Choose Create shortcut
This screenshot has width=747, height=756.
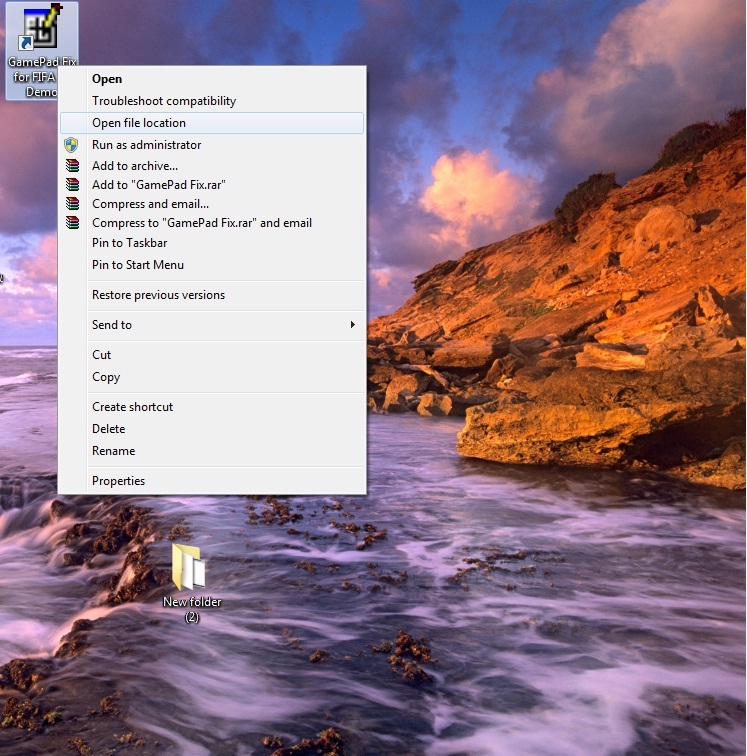point(212,407)
